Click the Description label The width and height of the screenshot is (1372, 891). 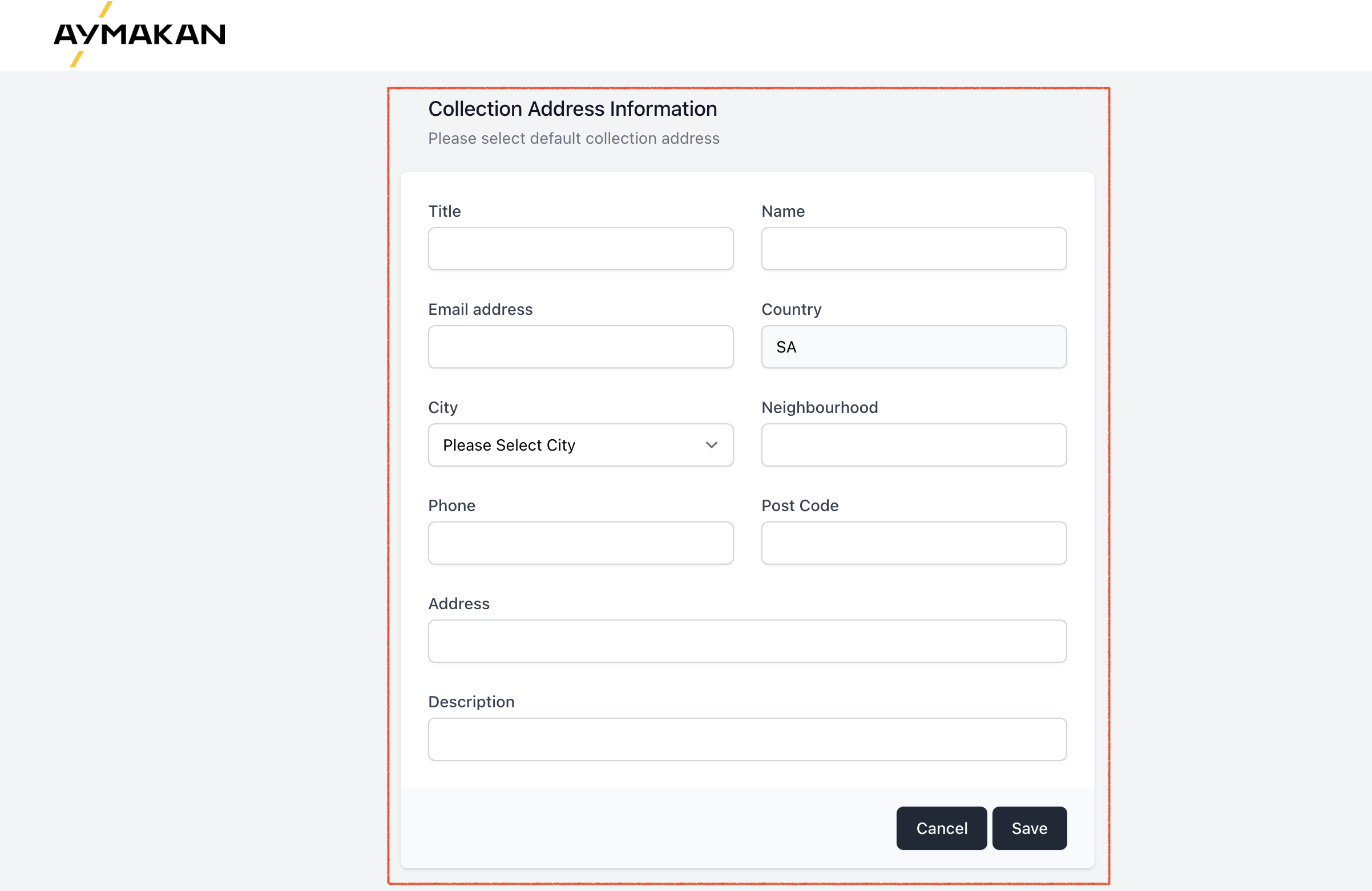pos(471,702)
